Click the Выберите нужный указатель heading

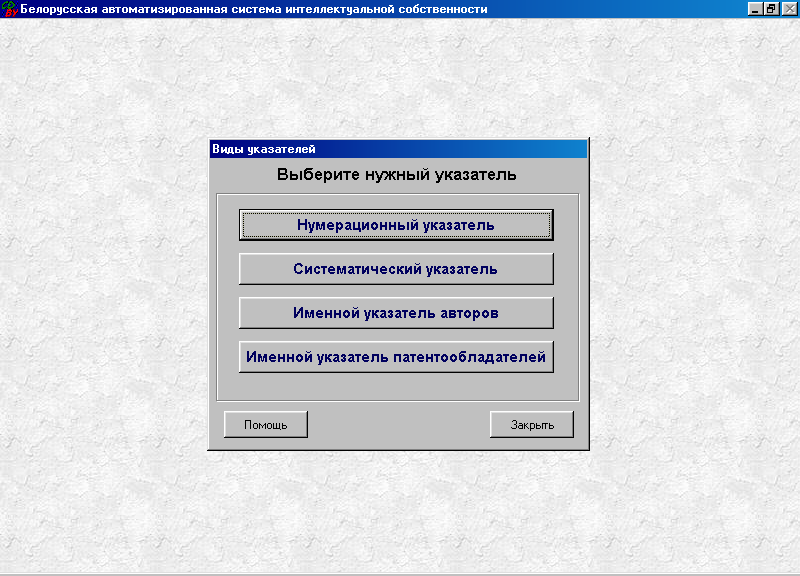(x=396, y=174)
